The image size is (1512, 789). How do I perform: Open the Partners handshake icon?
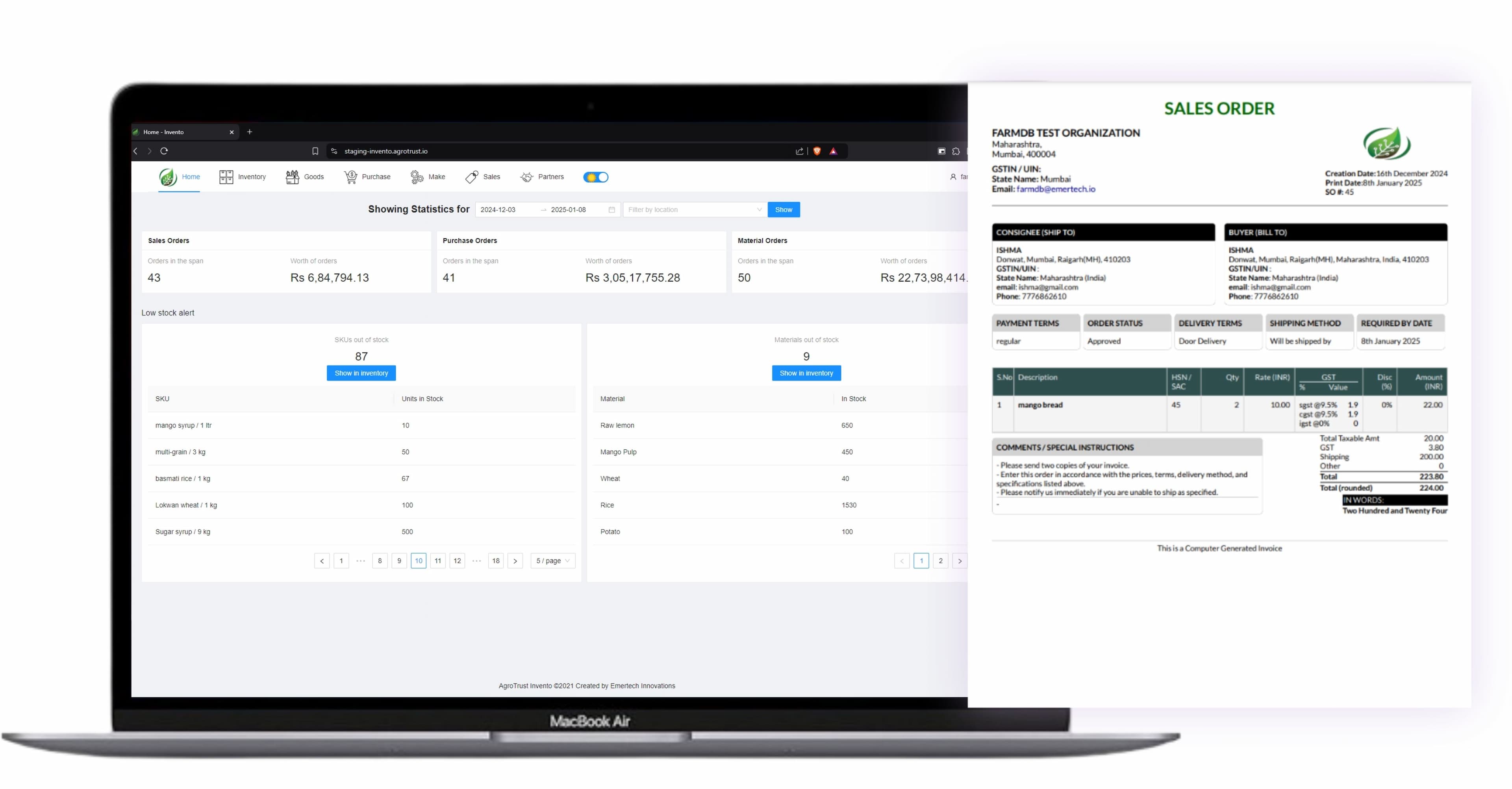527,177
